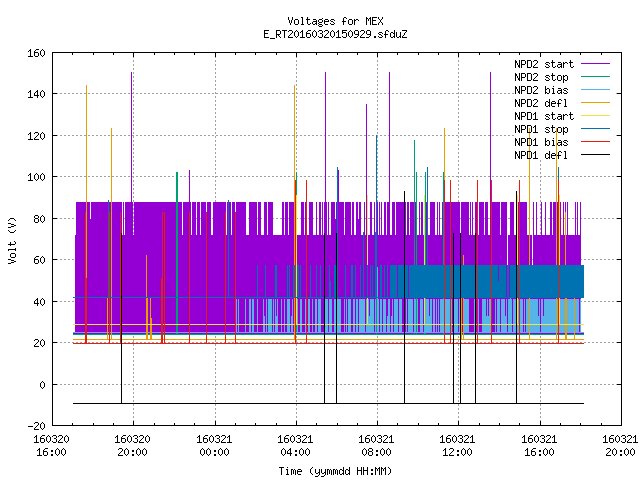Select the x-axis label '160321 00:00'
The width and height of the screenshot is (640, 480).
pos(214,446)
